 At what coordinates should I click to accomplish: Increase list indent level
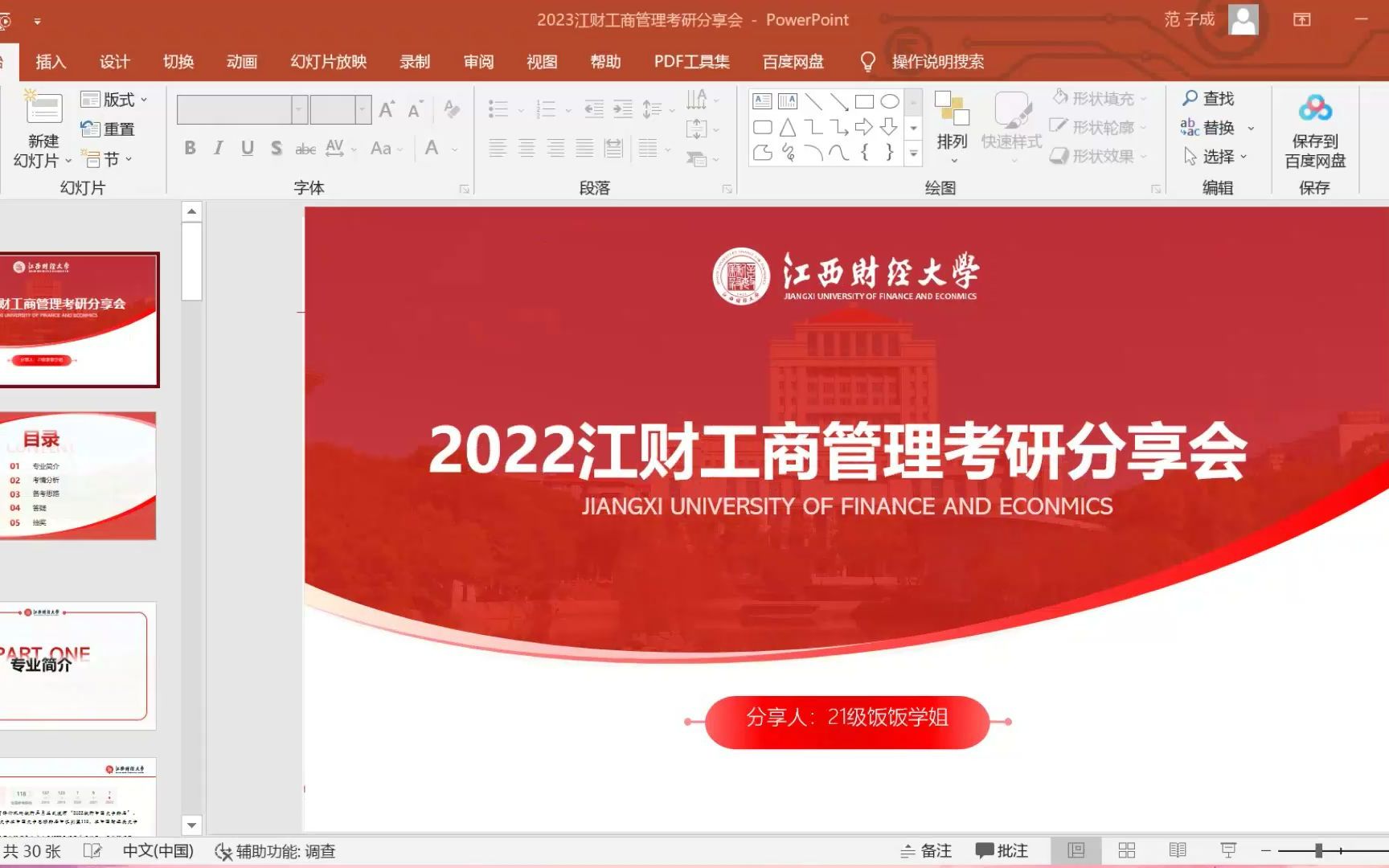(x=623, y=109)
